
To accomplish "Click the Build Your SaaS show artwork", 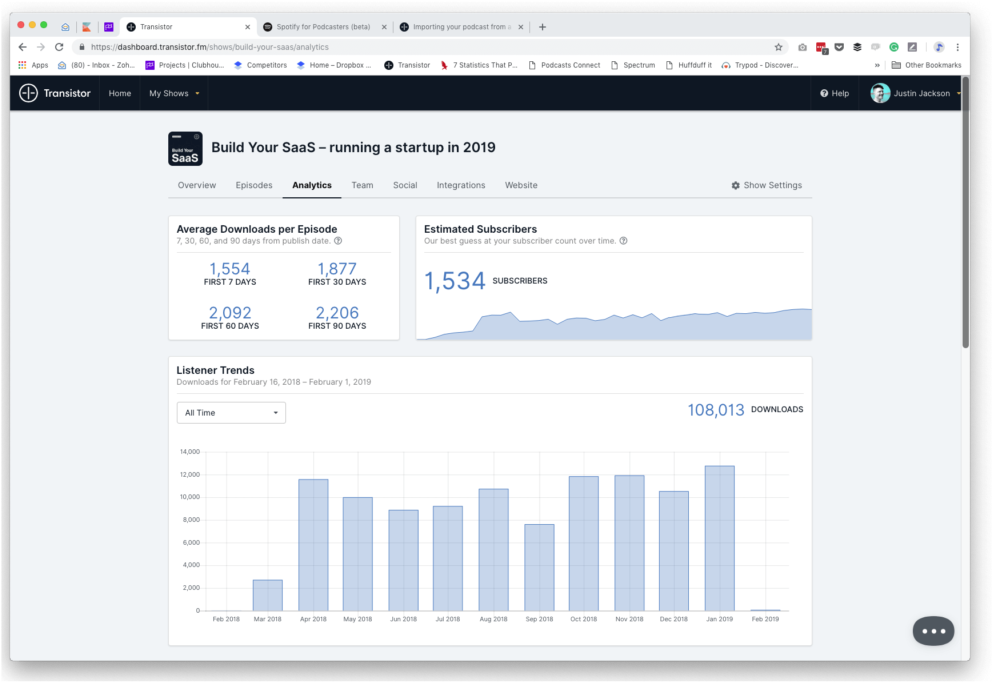I will click(x=185, y=149).
